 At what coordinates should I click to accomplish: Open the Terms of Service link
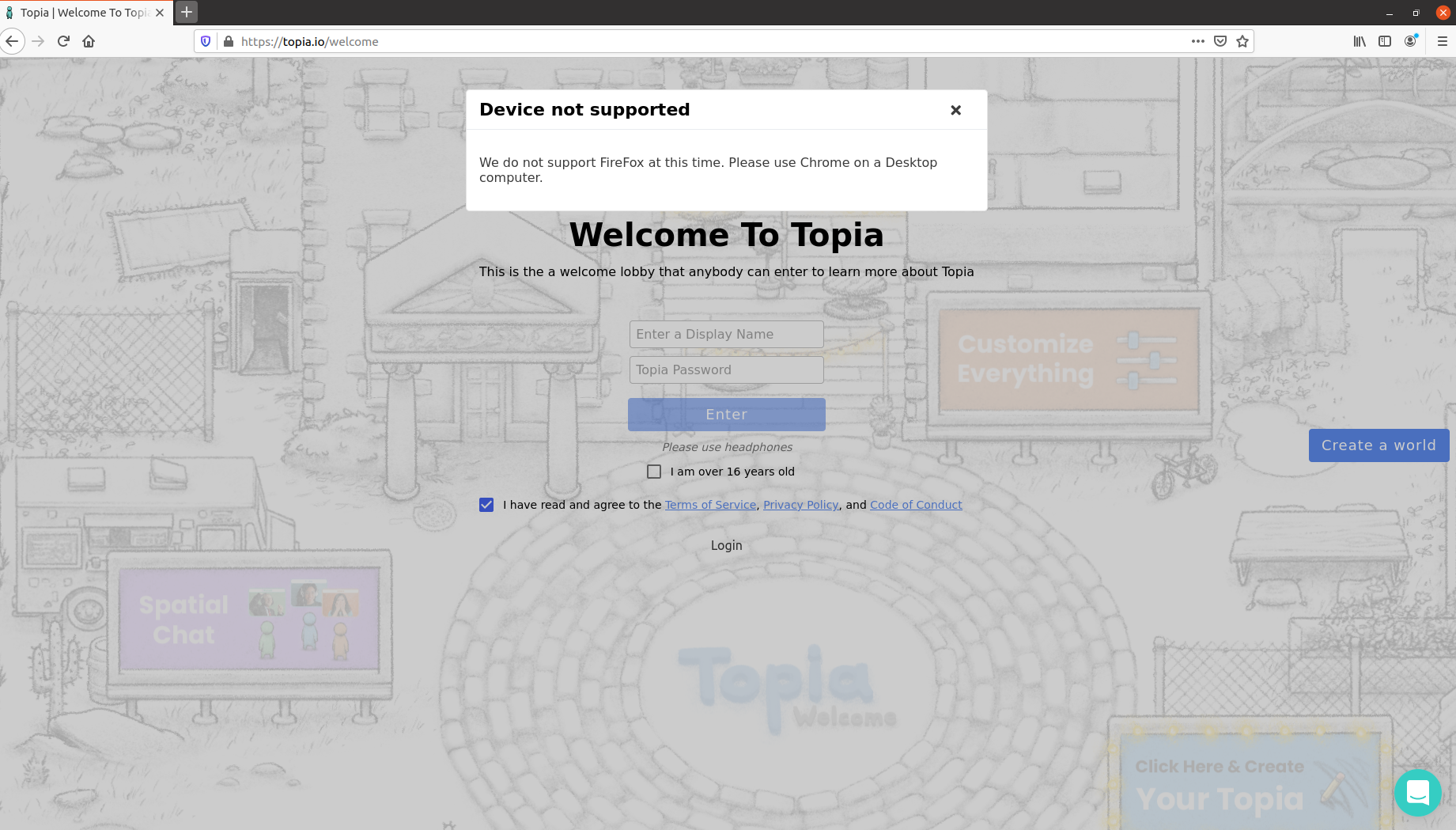[709, 504]
